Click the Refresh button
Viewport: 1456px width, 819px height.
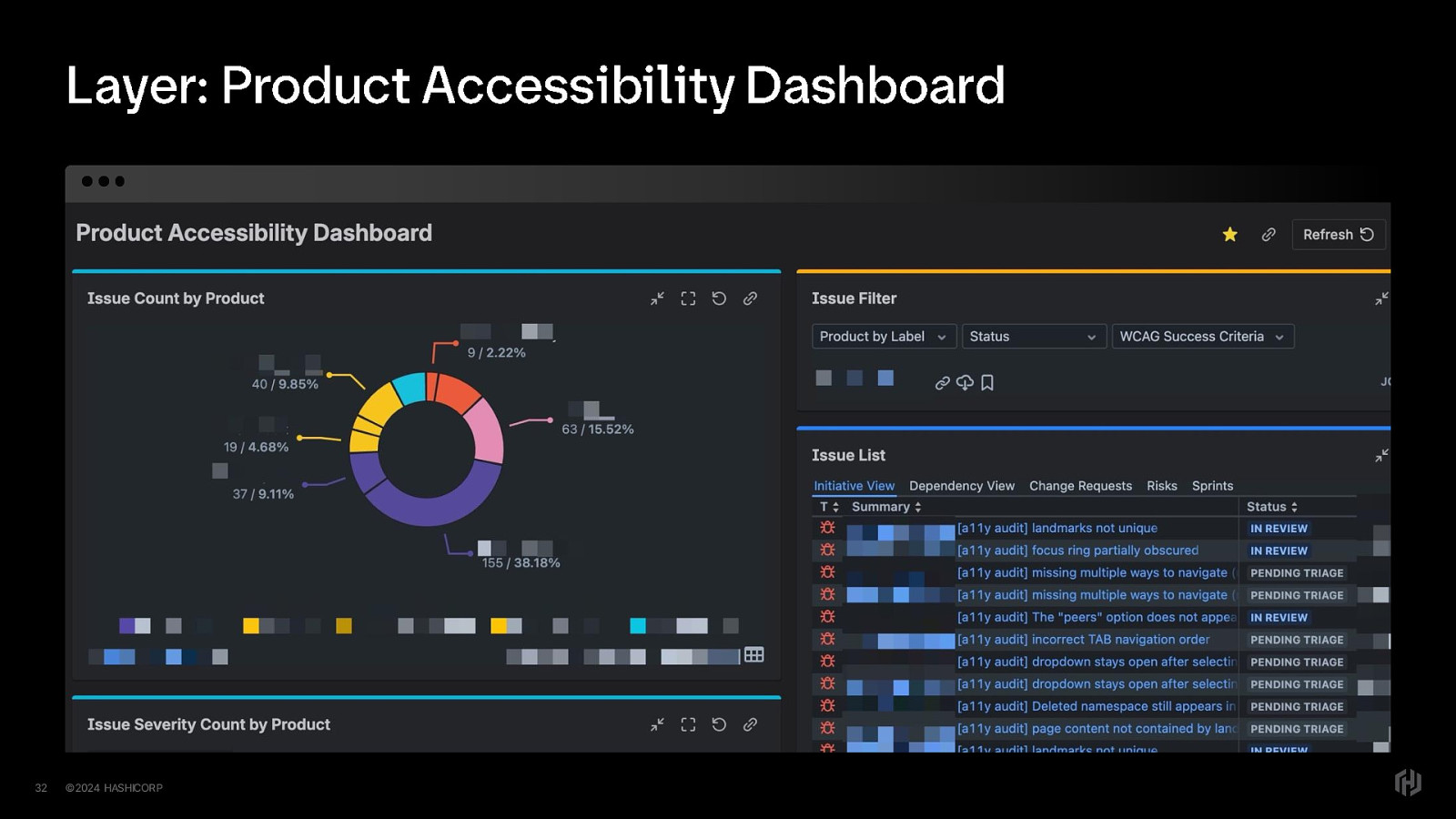pyautogui.click(x=1338, y=235)
